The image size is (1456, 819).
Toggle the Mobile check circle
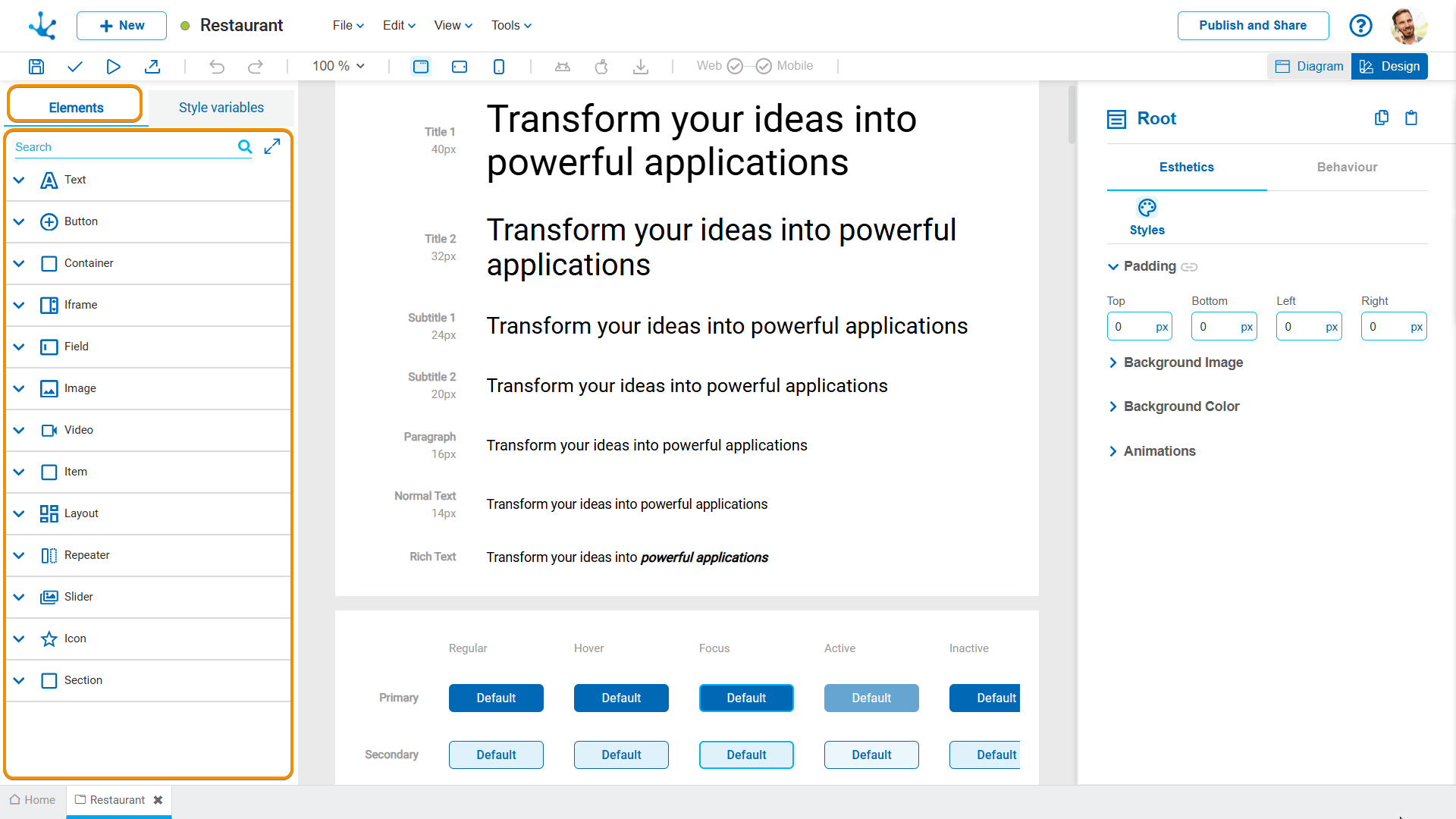(x=764, y=67)
